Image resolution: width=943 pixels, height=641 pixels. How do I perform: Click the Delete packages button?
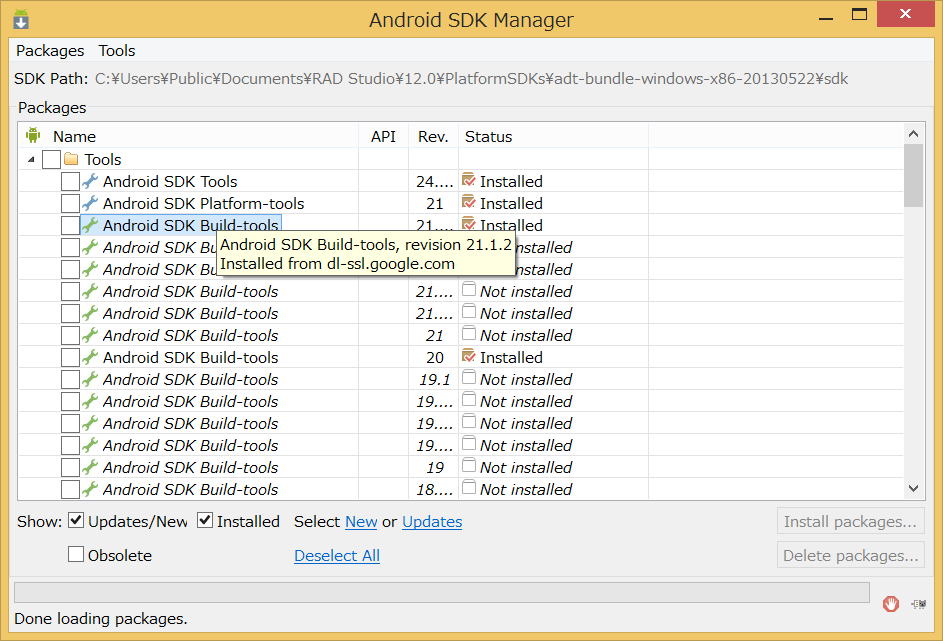pyautogui.click(x=850, y=556)
